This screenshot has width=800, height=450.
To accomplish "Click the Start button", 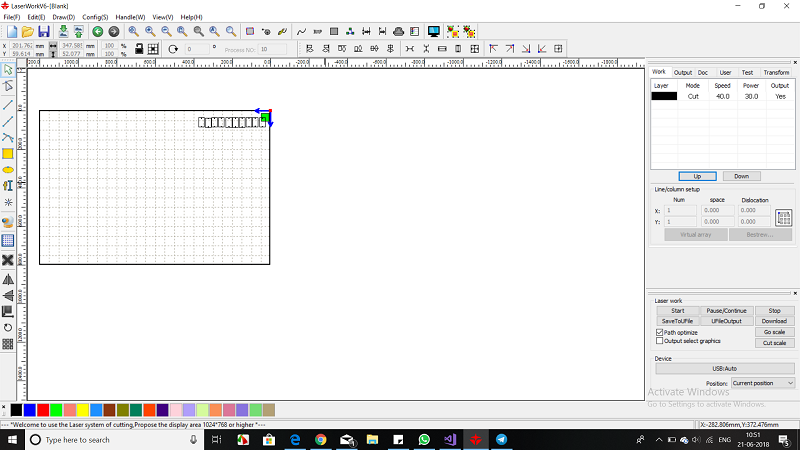I will 678,311.
